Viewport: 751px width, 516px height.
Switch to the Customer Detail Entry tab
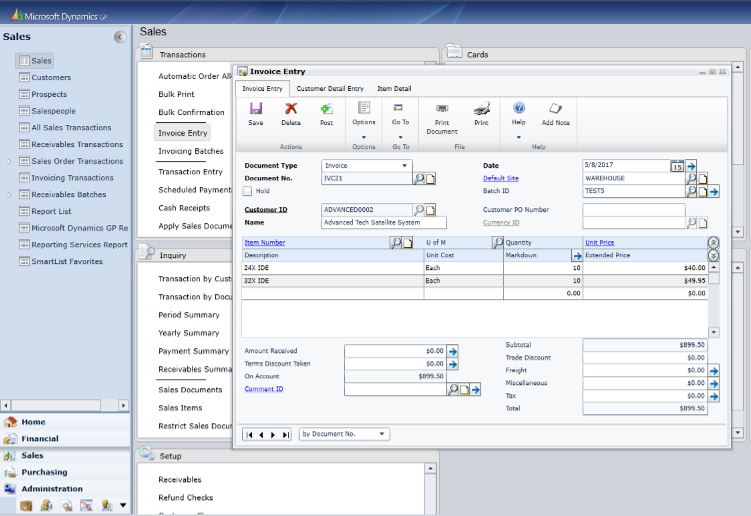[330, 89]
